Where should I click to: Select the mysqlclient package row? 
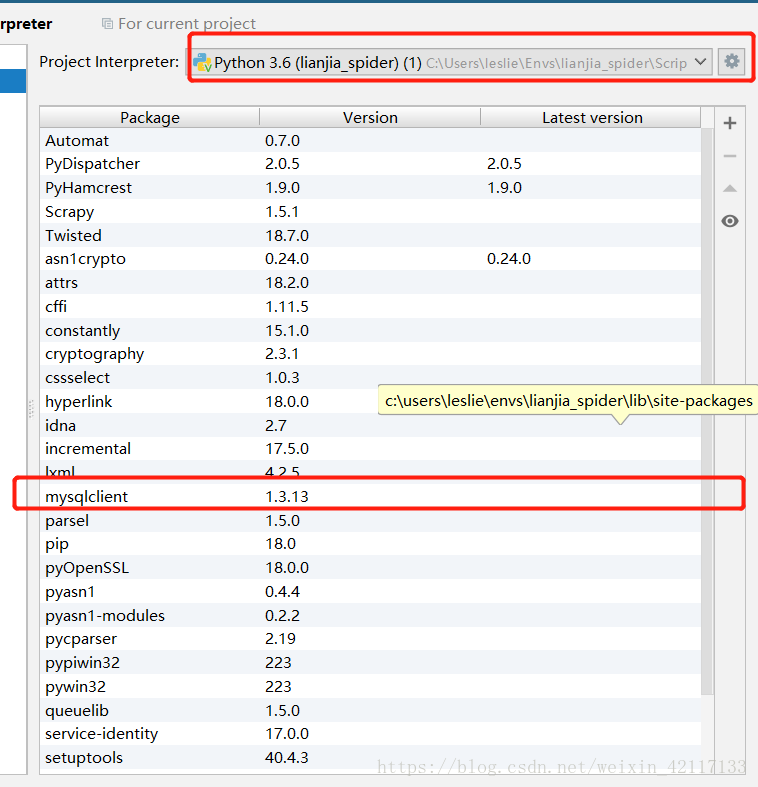point(370,496)
